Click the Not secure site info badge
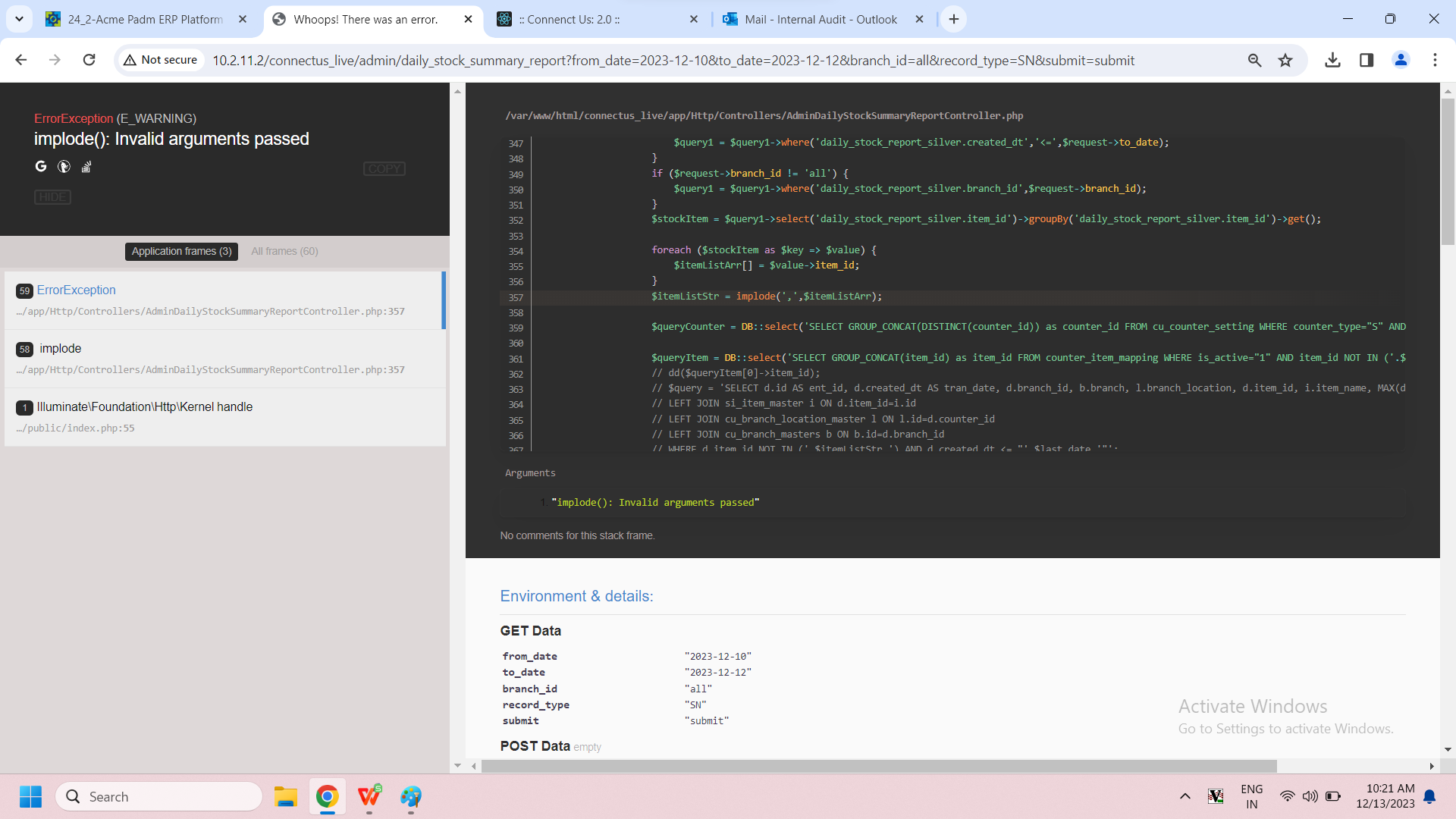Screen dimensions: 1456x819 (x=161, y=60)
